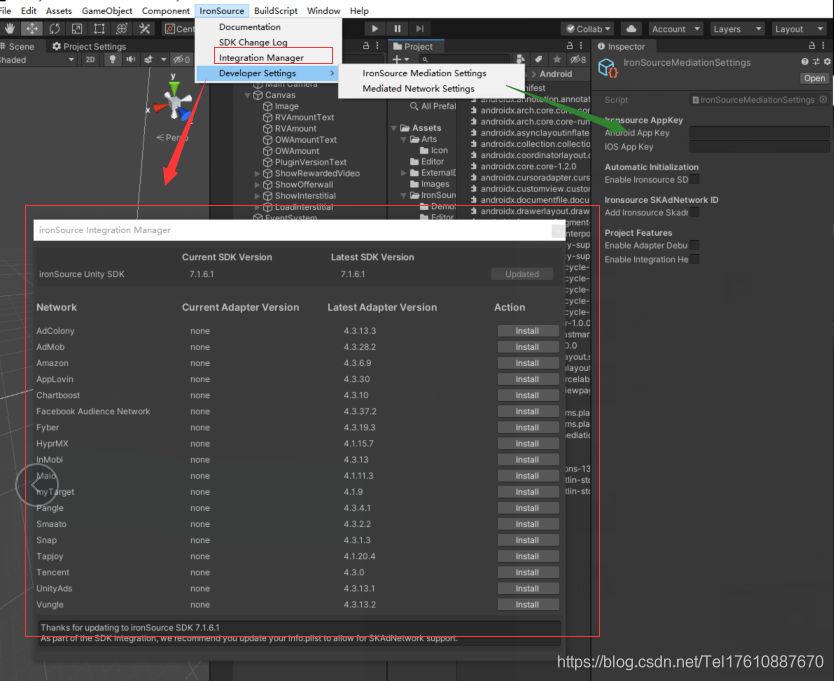
Task: Enable Ironsource SDK automatic initialization checkbox
Action: pos(694,179)
